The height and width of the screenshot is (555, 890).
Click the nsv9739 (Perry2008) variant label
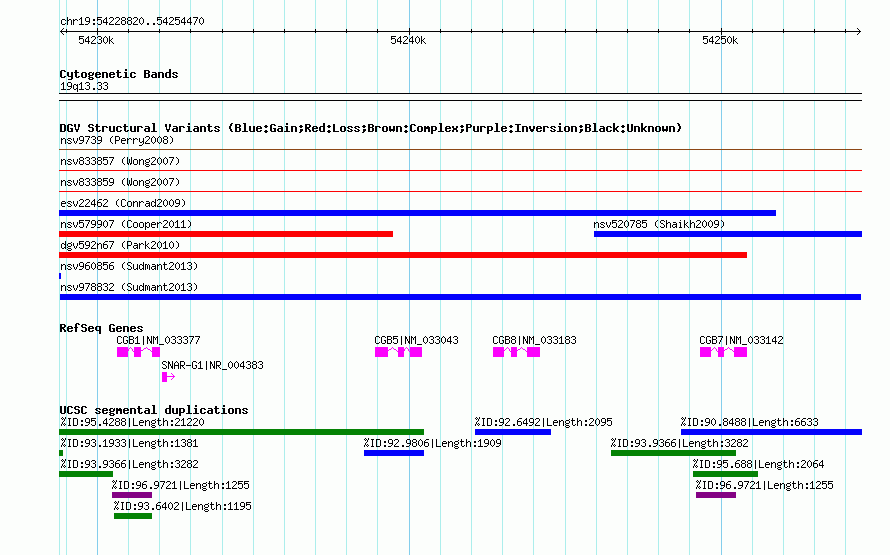(117, 140)
